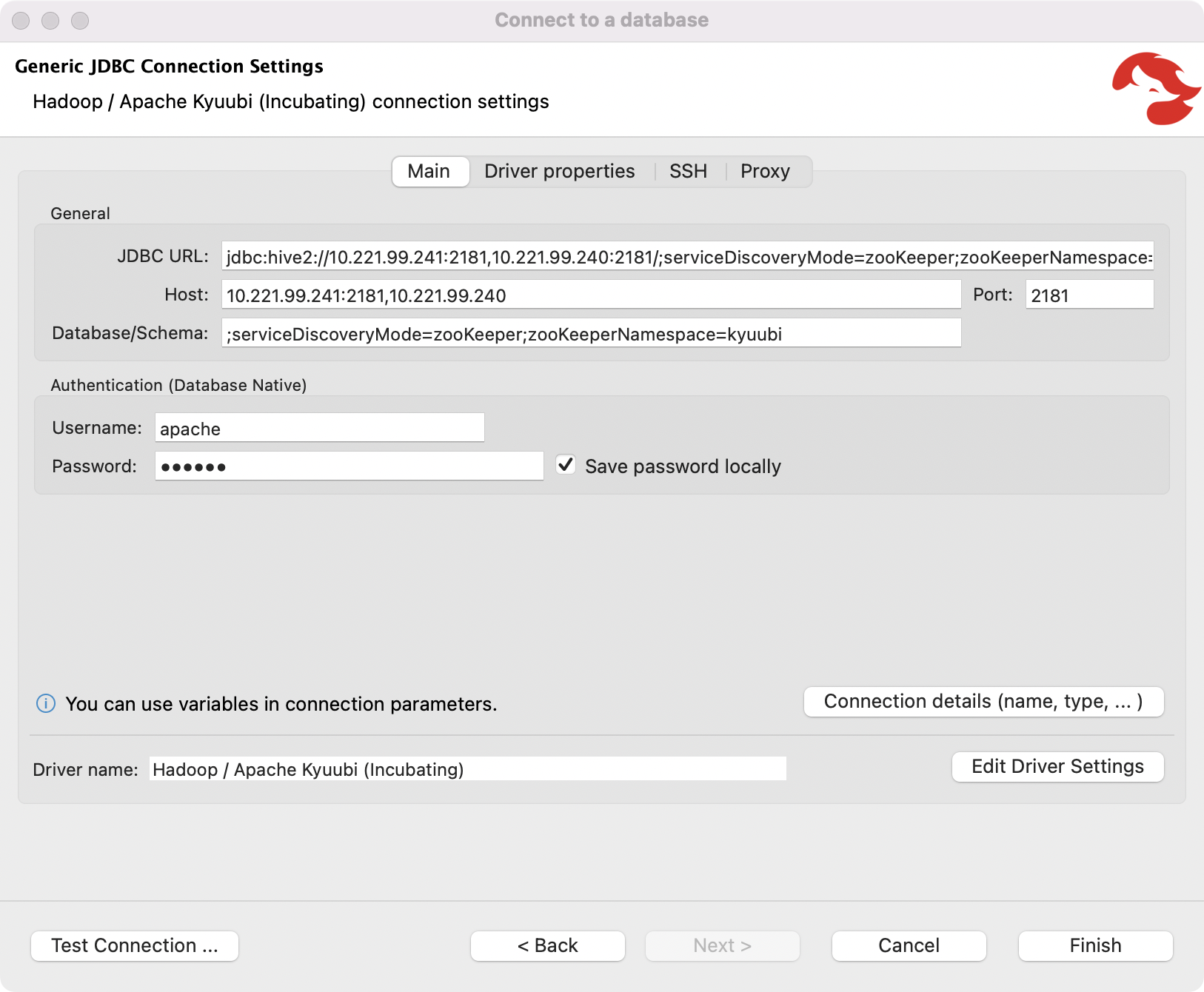Open the Driver properties tab

(x=560, y=172)
